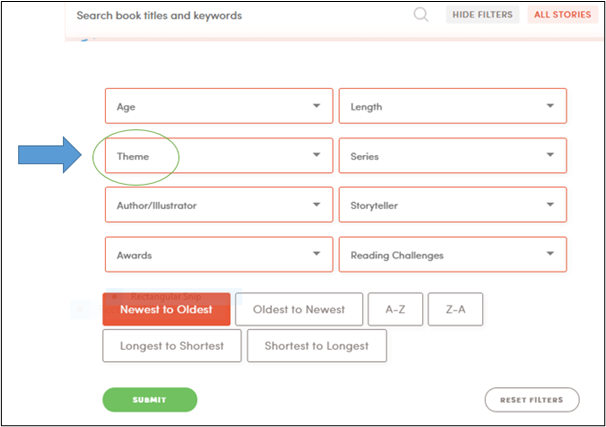Image resolution: width=606 pixels, height=427 pixels.
Task: Expand the Reading Challenges dropdown
Action: [x=452, y=254]
